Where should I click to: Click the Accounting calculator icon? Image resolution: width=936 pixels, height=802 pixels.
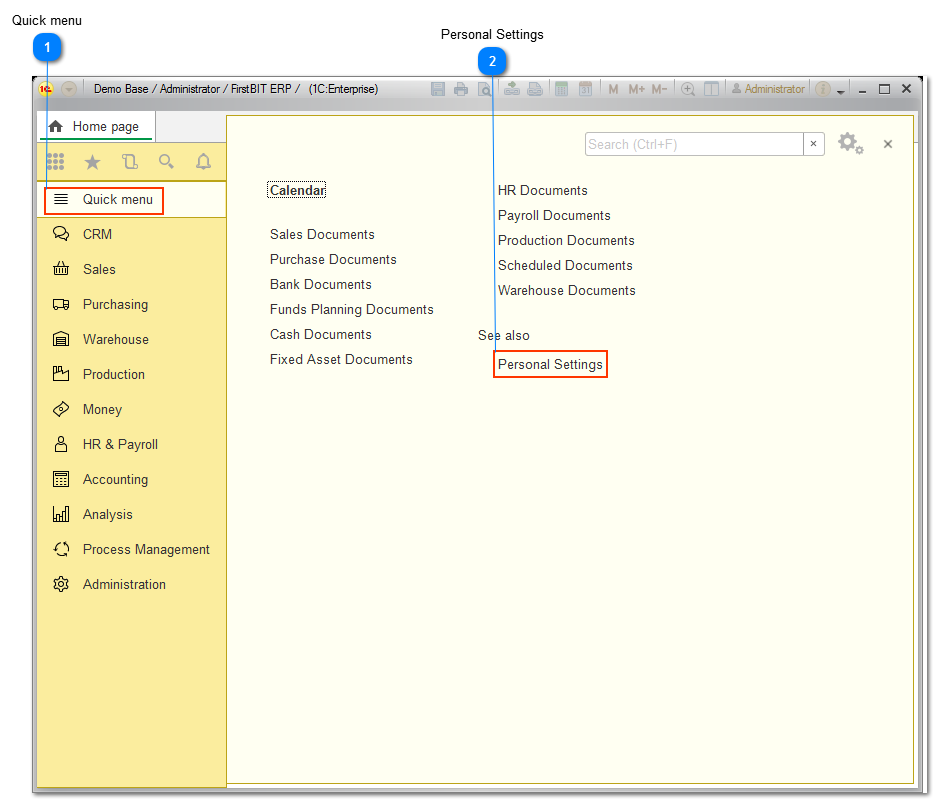click(61, 479)
